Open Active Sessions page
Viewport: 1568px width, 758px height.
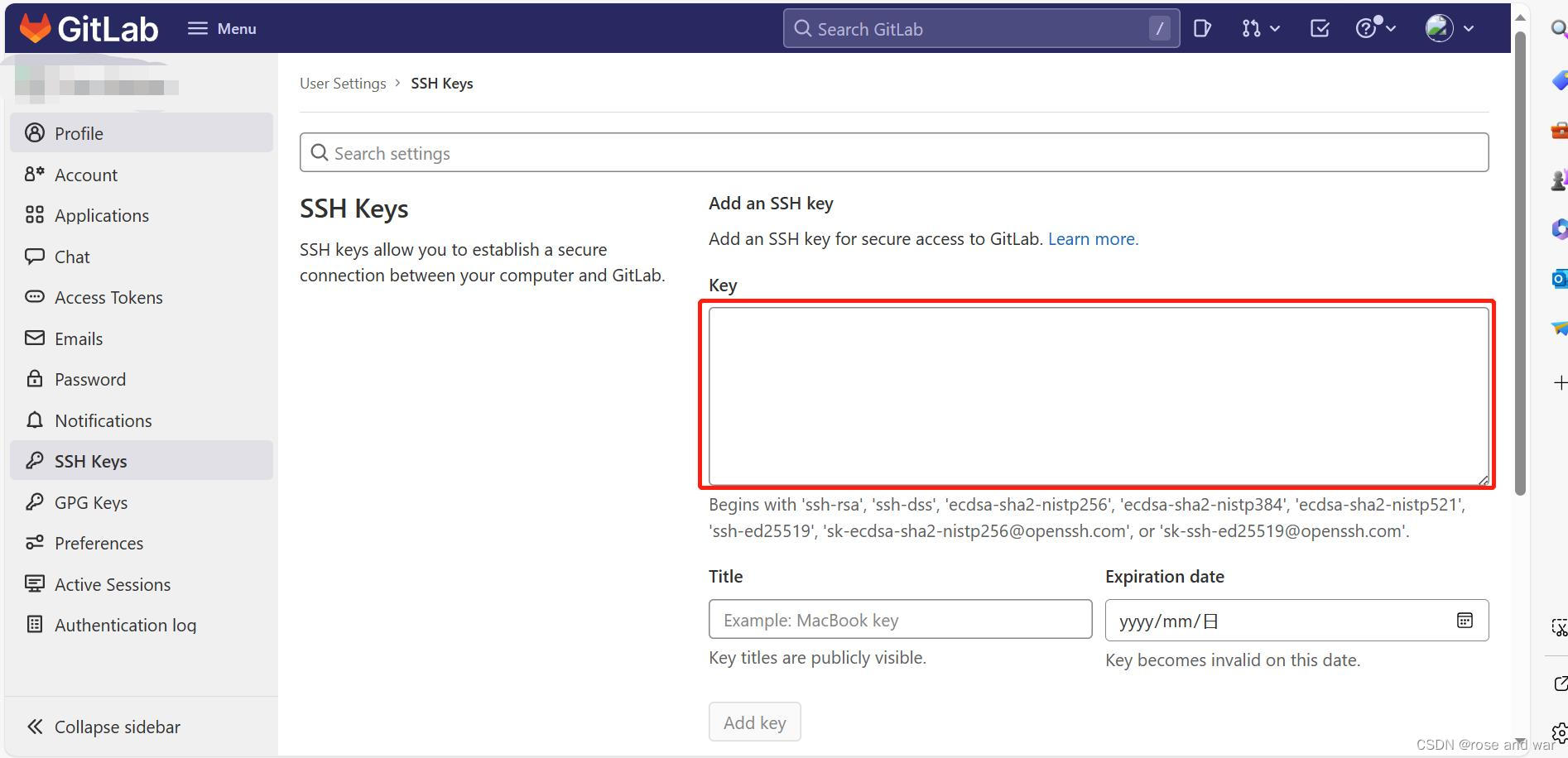coord(142,583)
